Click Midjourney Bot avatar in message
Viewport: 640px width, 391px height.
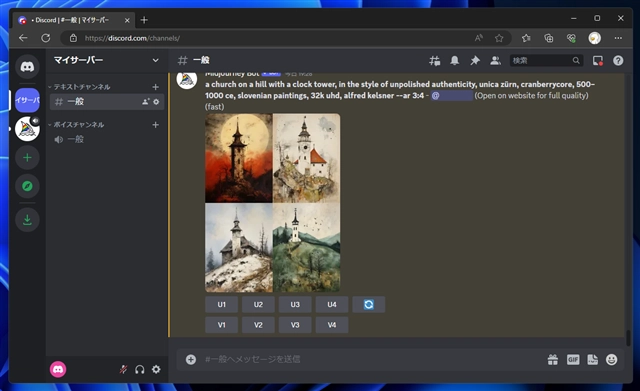[187, 80]
